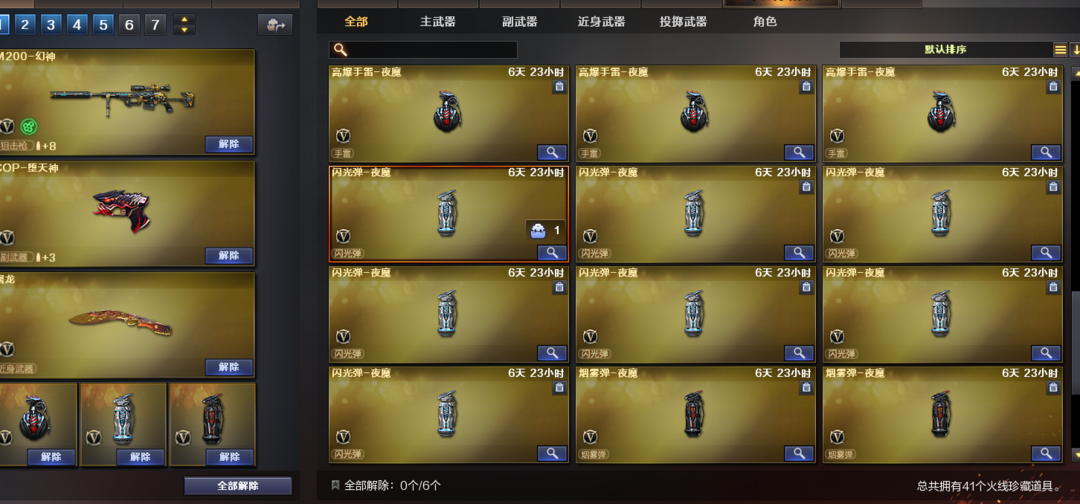Open the 默认排序 sort dropdown
1080x504 pixels.
(x=945, y=50)
